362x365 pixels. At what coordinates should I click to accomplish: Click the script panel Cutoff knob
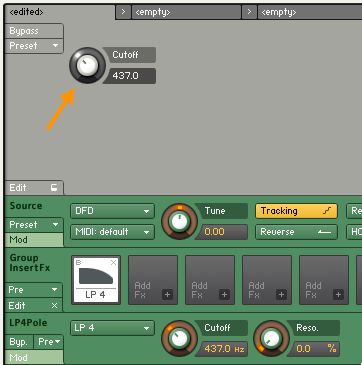[87, 65]
